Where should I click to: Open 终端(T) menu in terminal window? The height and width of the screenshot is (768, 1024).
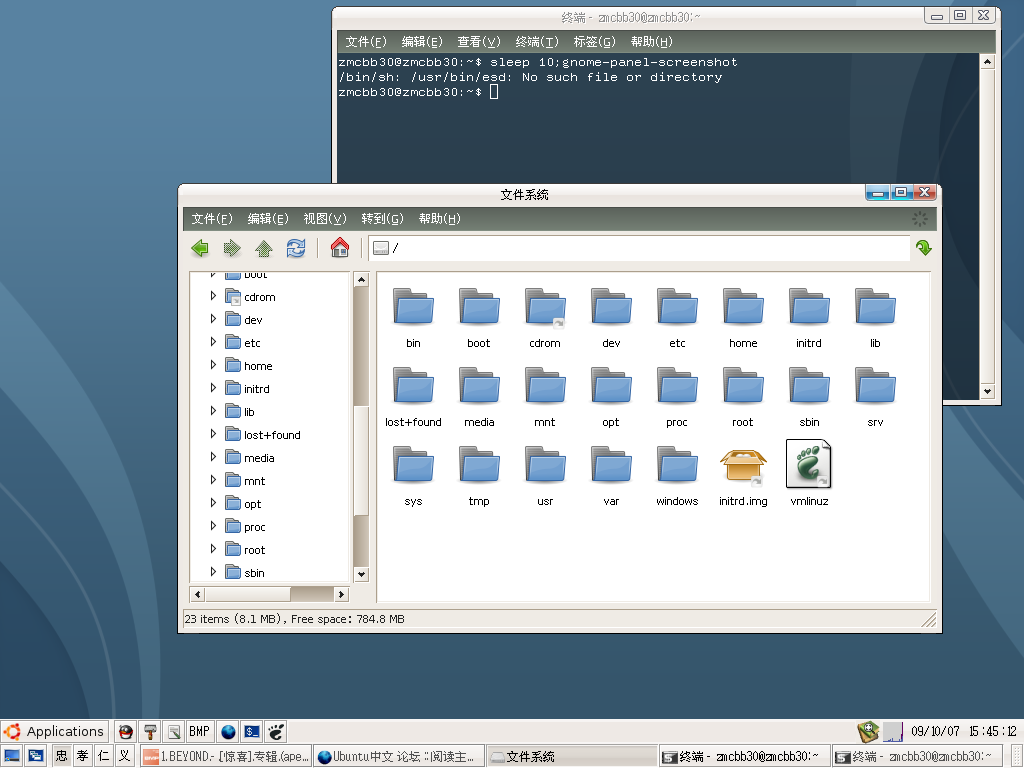[537, 42]
